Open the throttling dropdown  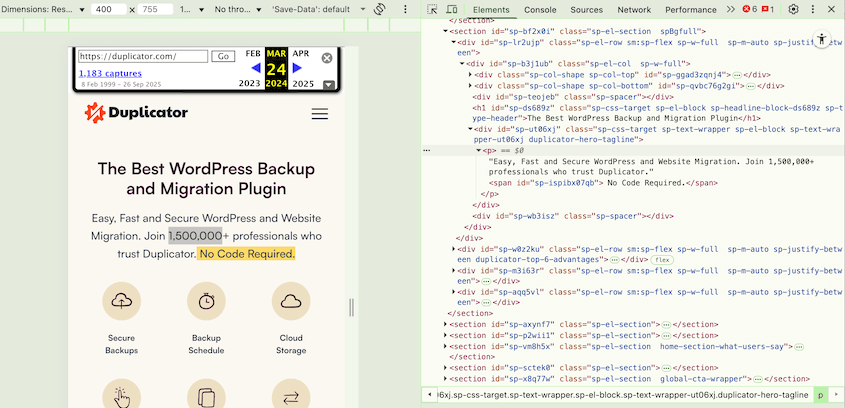237,9
